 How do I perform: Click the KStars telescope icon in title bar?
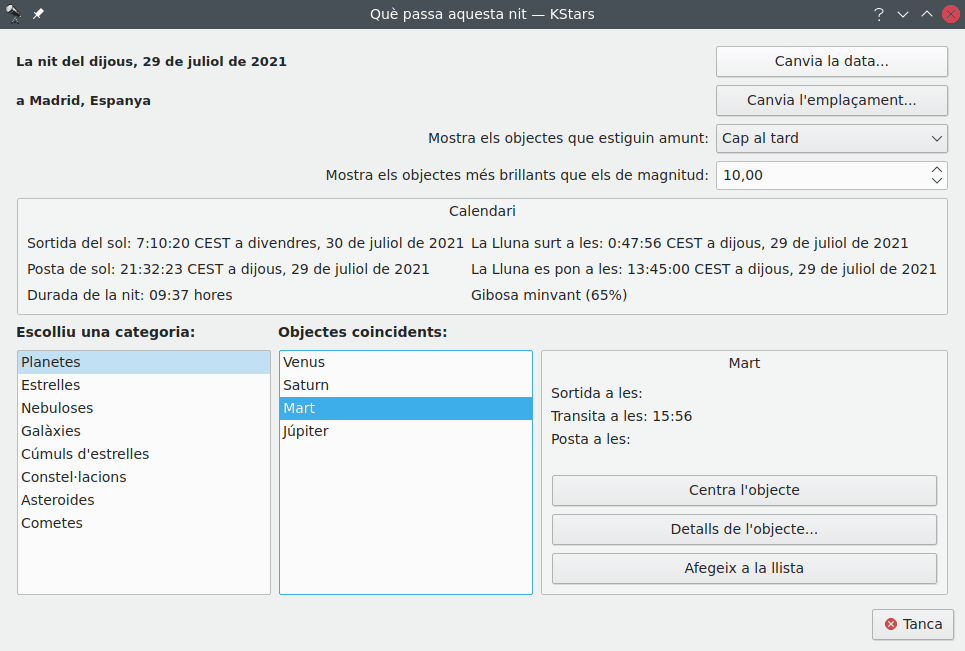(14, 14)
